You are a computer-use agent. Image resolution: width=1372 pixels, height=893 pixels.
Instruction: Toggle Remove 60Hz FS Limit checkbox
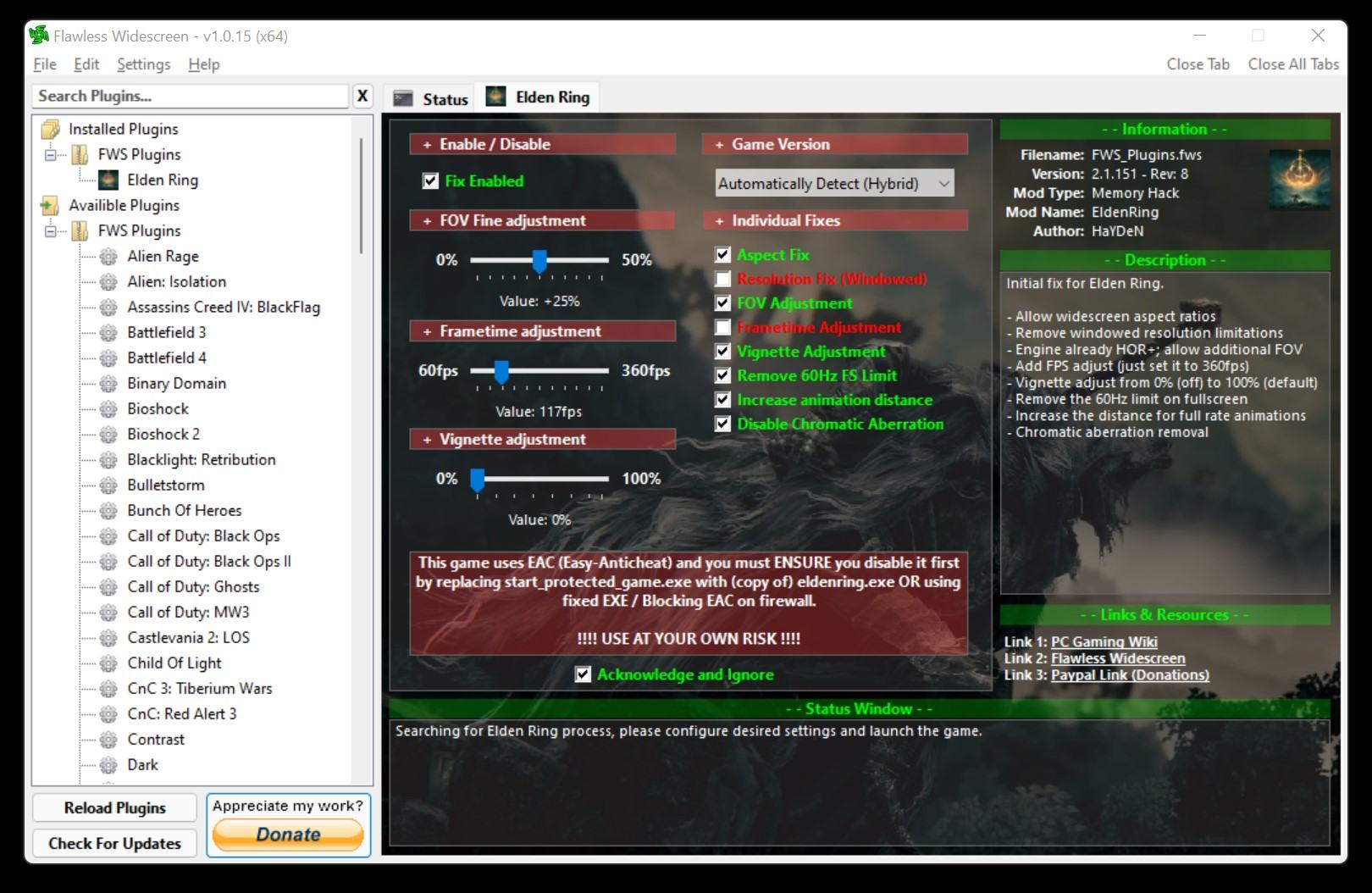click(x=722, y=375)
